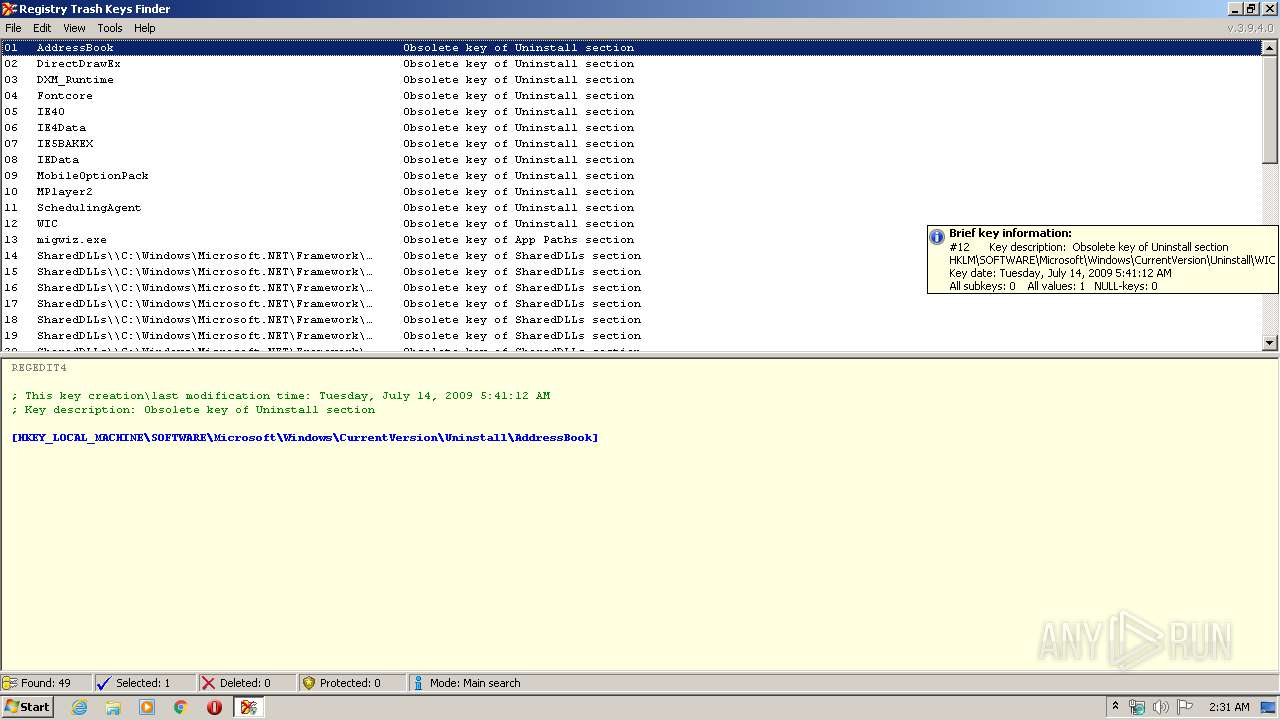Open the Help menu

(x=145, y=28)
